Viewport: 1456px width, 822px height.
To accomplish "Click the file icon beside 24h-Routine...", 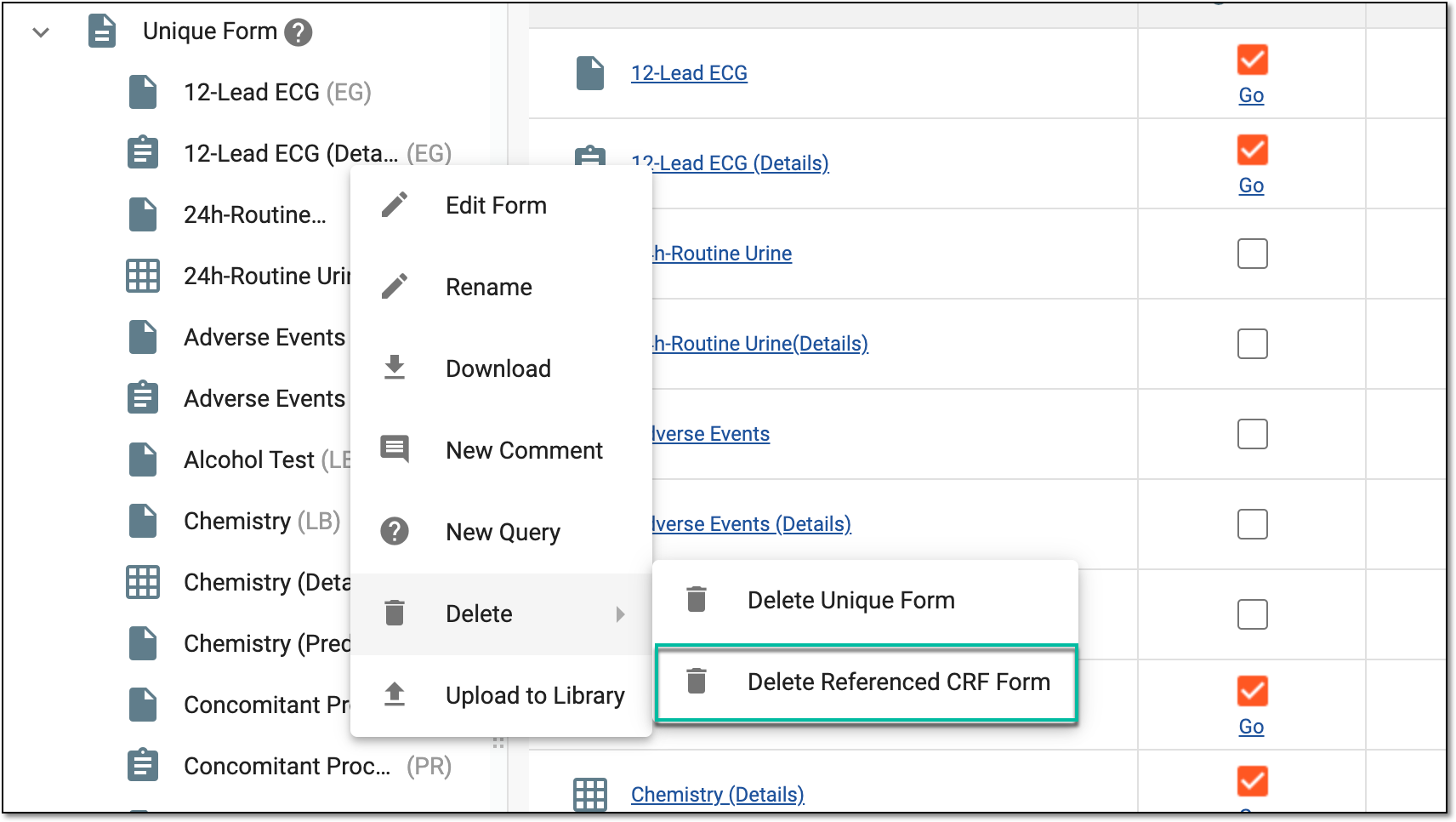I will (x=143, y=214).
